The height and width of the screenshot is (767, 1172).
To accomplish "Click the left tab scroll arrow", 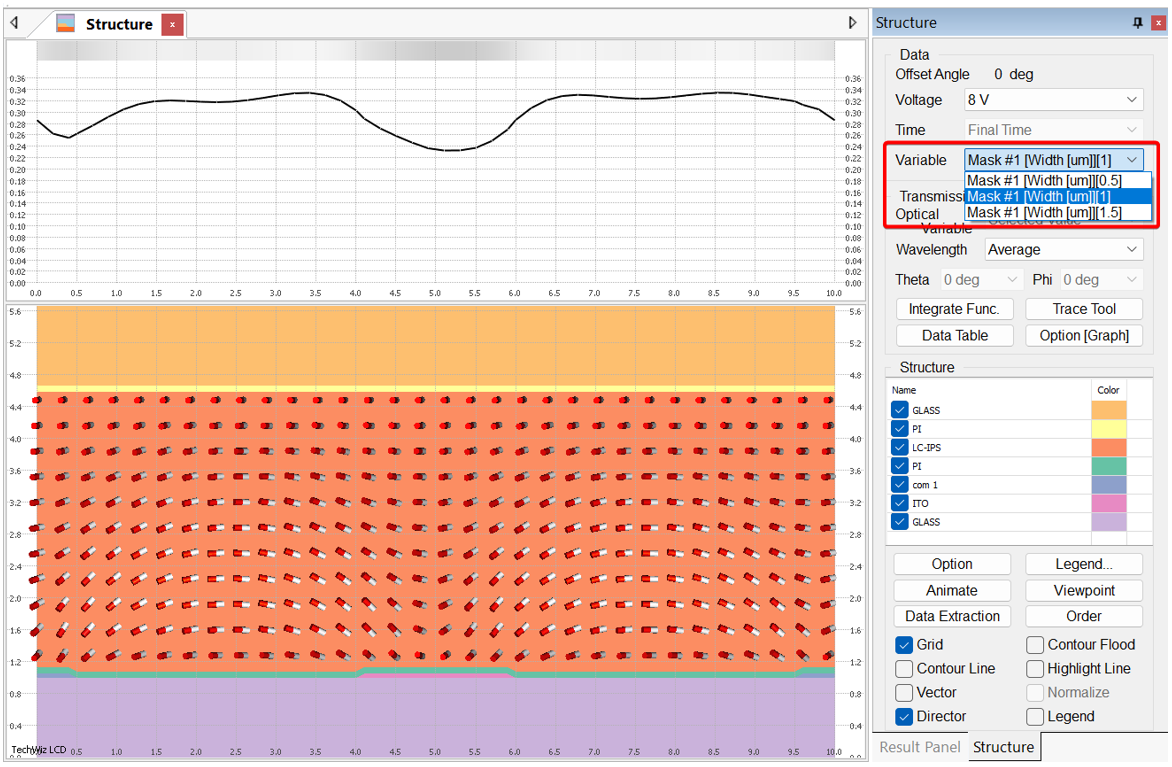I will tap(14, 23).
